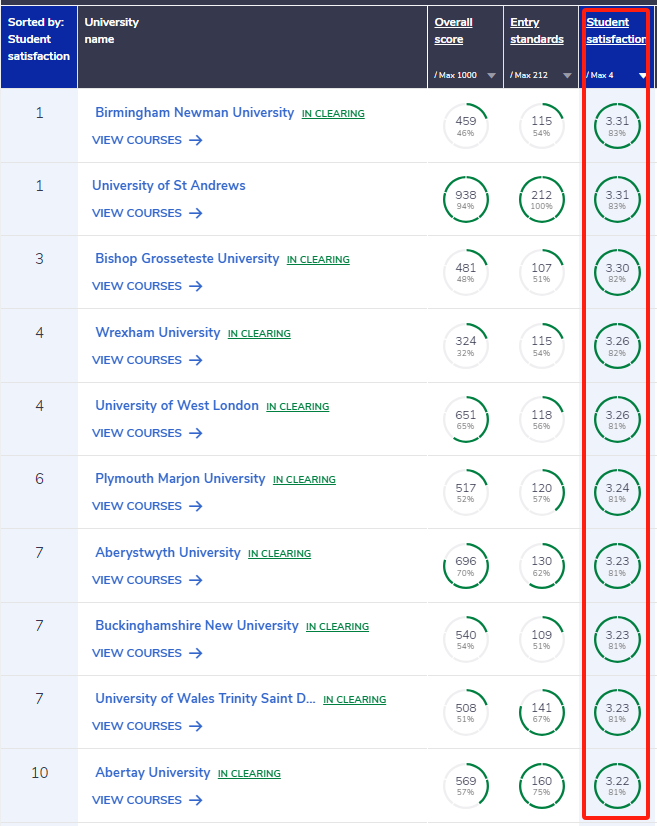Open Aberystwyth University link
Viewport: 657px width, 826px height.
[x=168, y=553]
